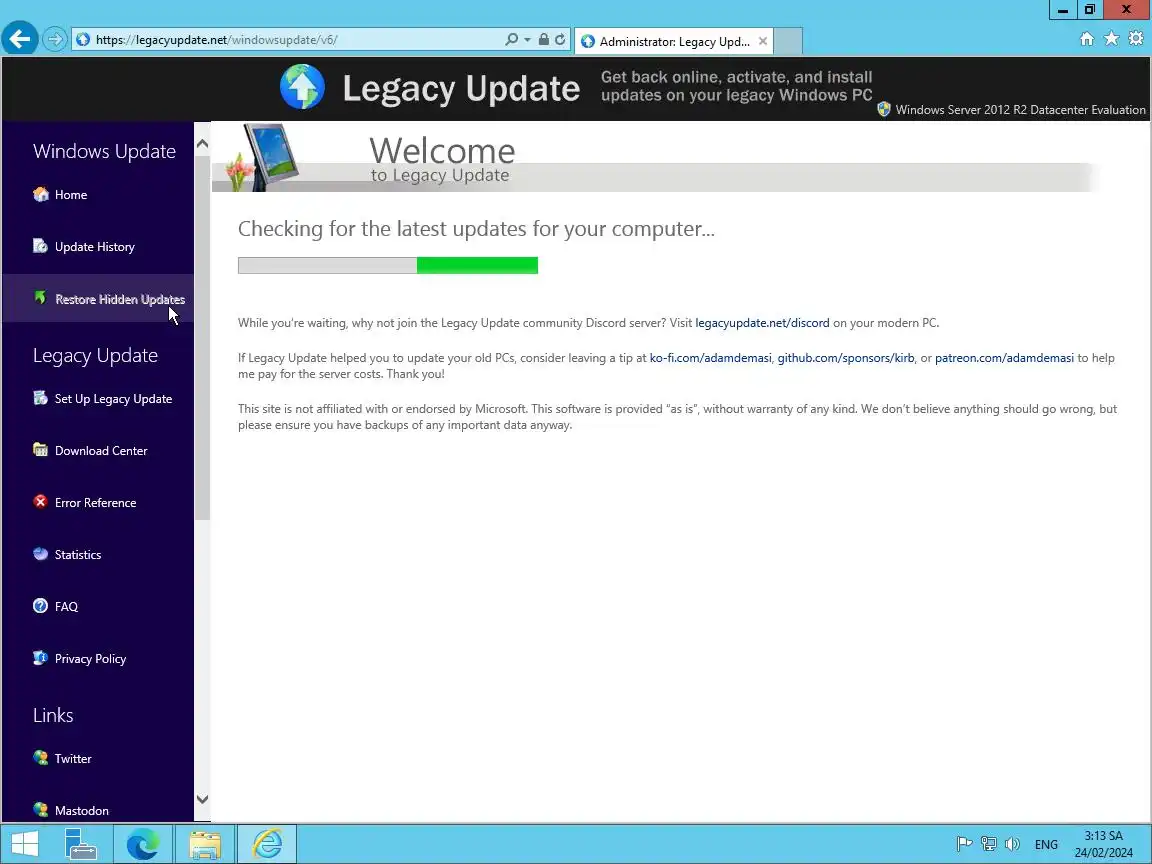Click the Statistics pie icon
Viewport: 1152px width, 864px height.
tap(40, 554)
